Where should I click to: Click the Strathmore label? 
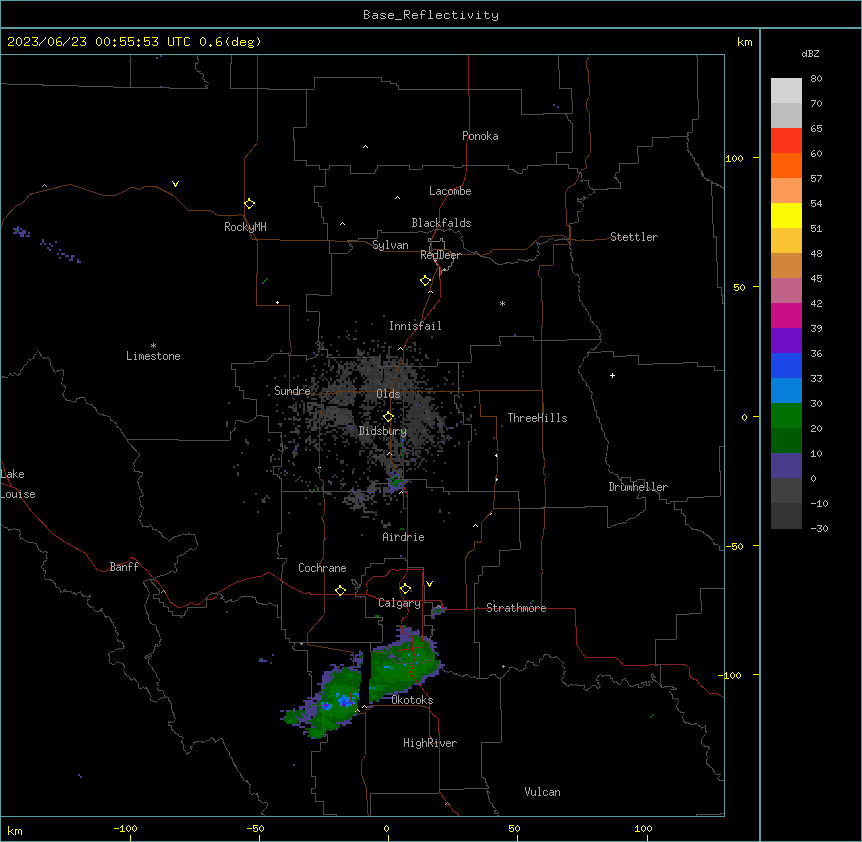point(516,608)
